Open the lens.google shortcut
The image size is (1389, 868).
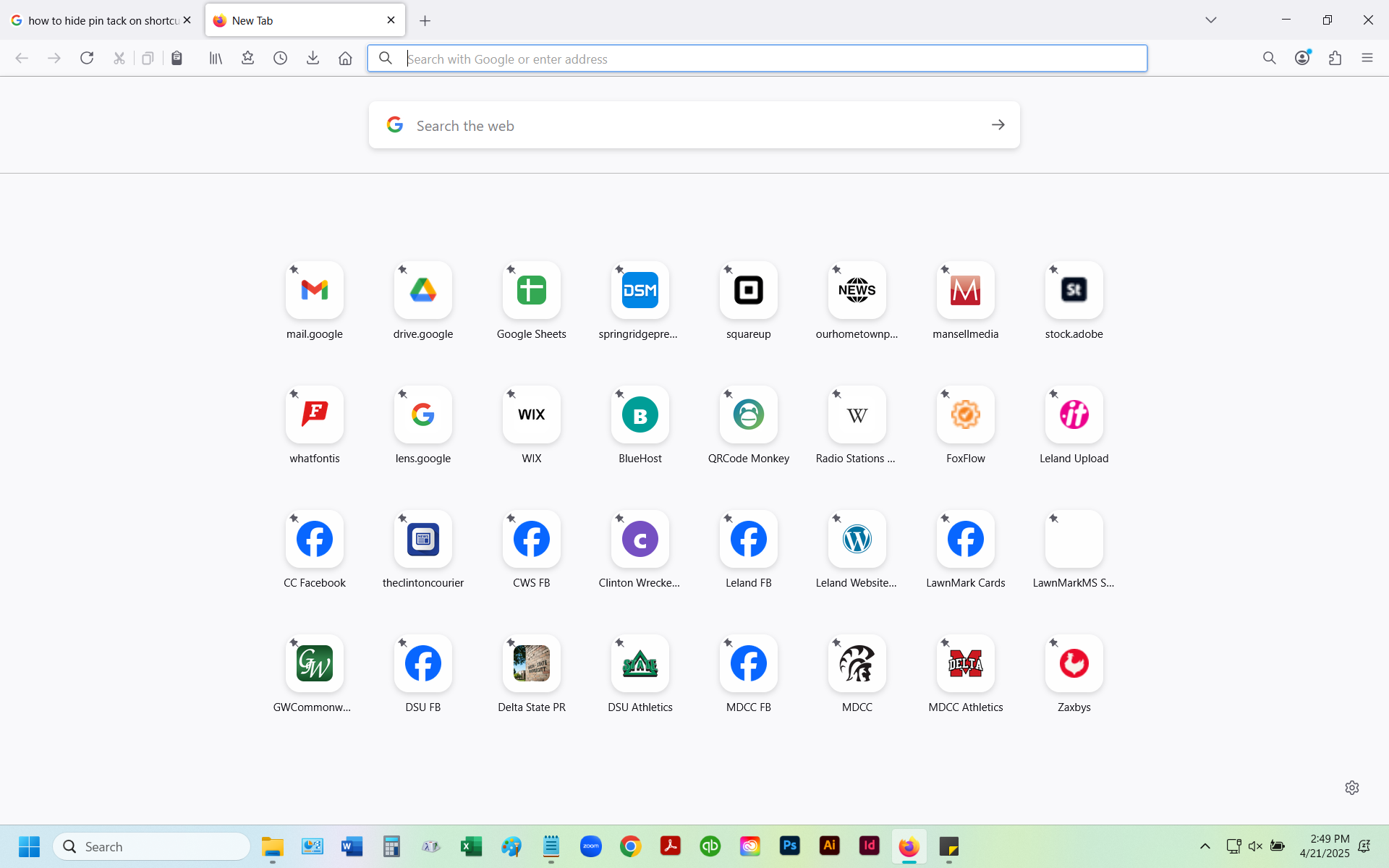point(423,414)
